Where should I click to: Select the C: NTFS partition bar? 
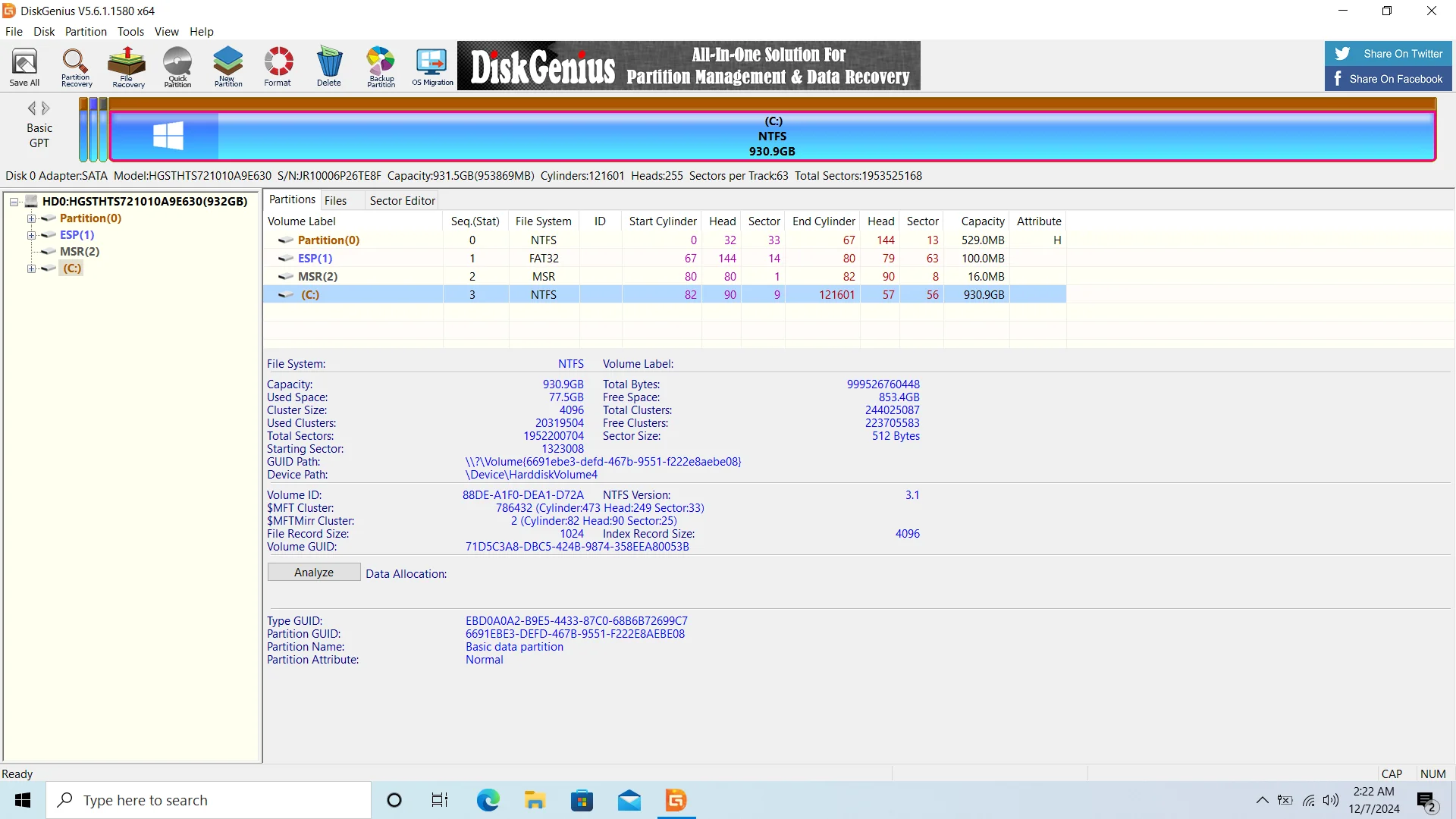(772, 136)
